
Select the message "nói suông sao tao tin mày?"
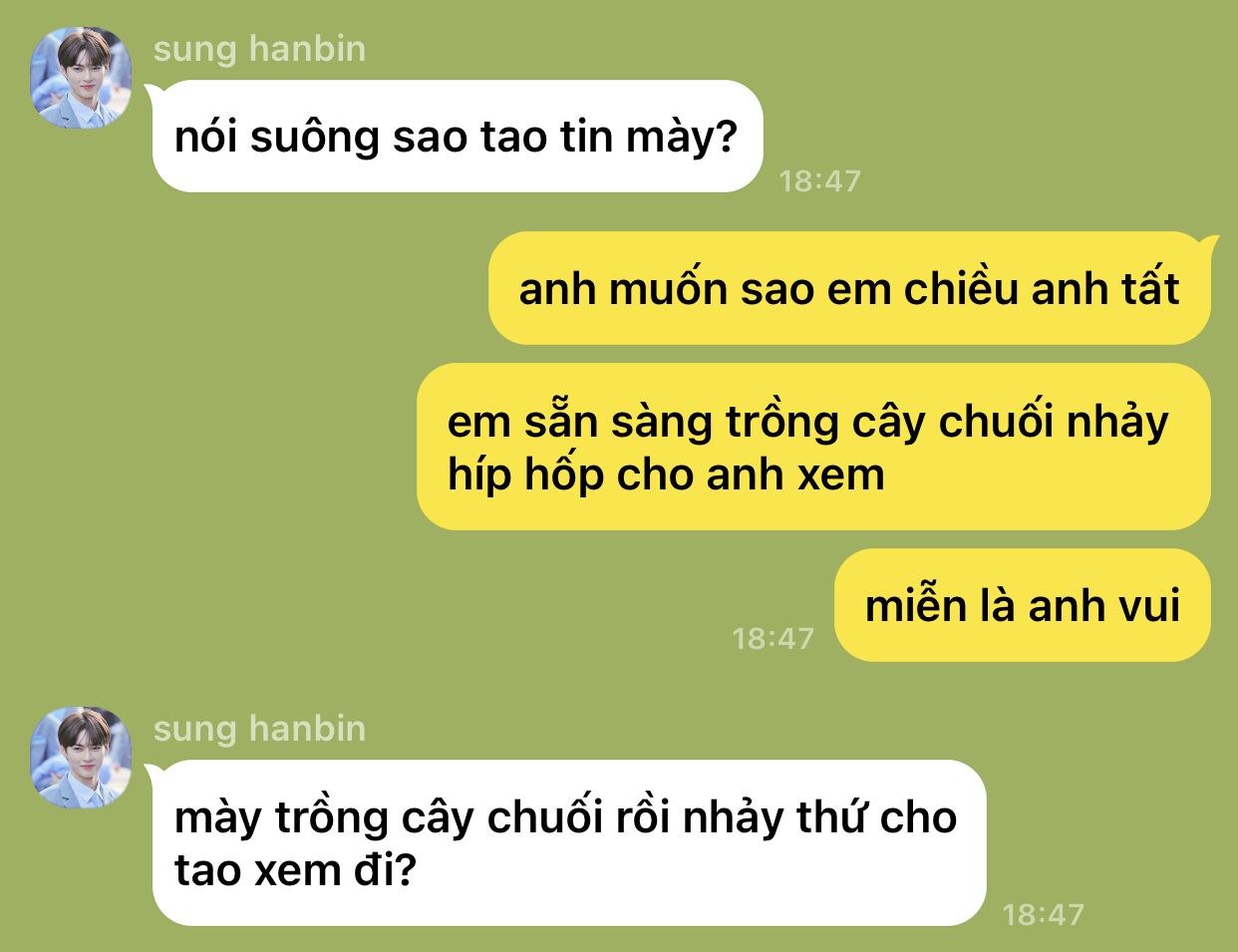coord(458,137)
